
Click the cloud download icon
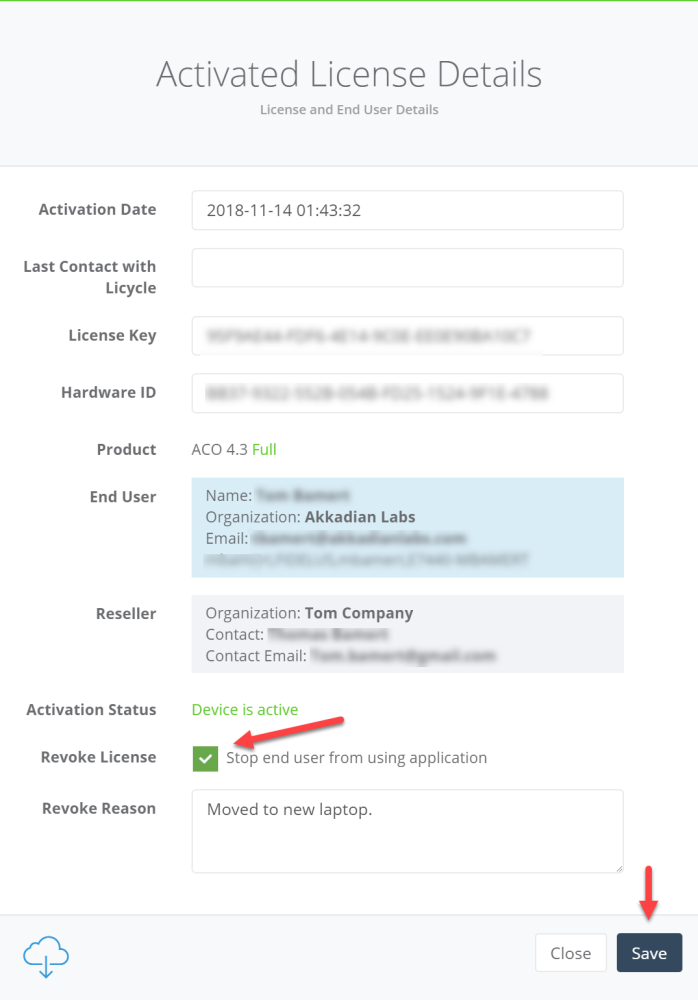coord(45,956)
